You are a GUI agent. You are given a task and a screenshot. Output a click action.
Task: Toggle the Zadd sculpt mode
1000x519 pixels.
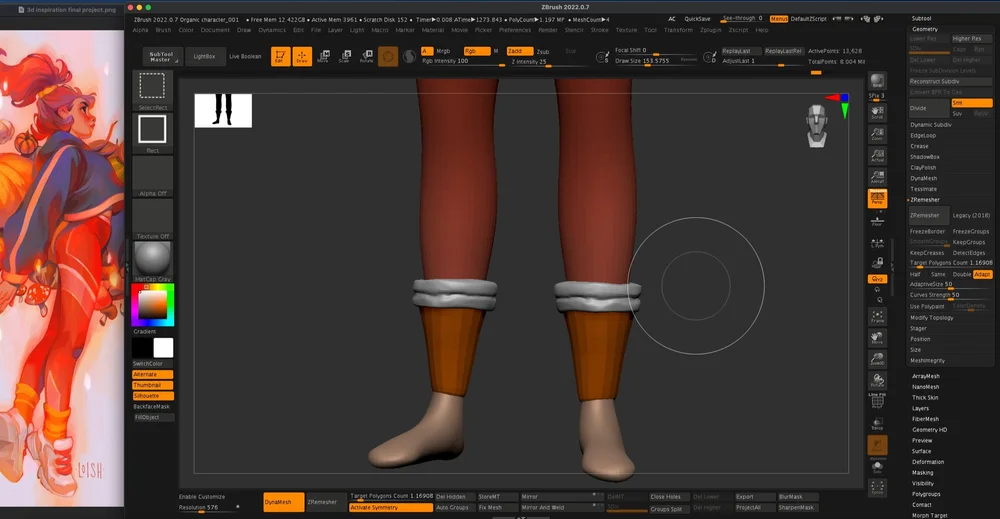point(519,51)
